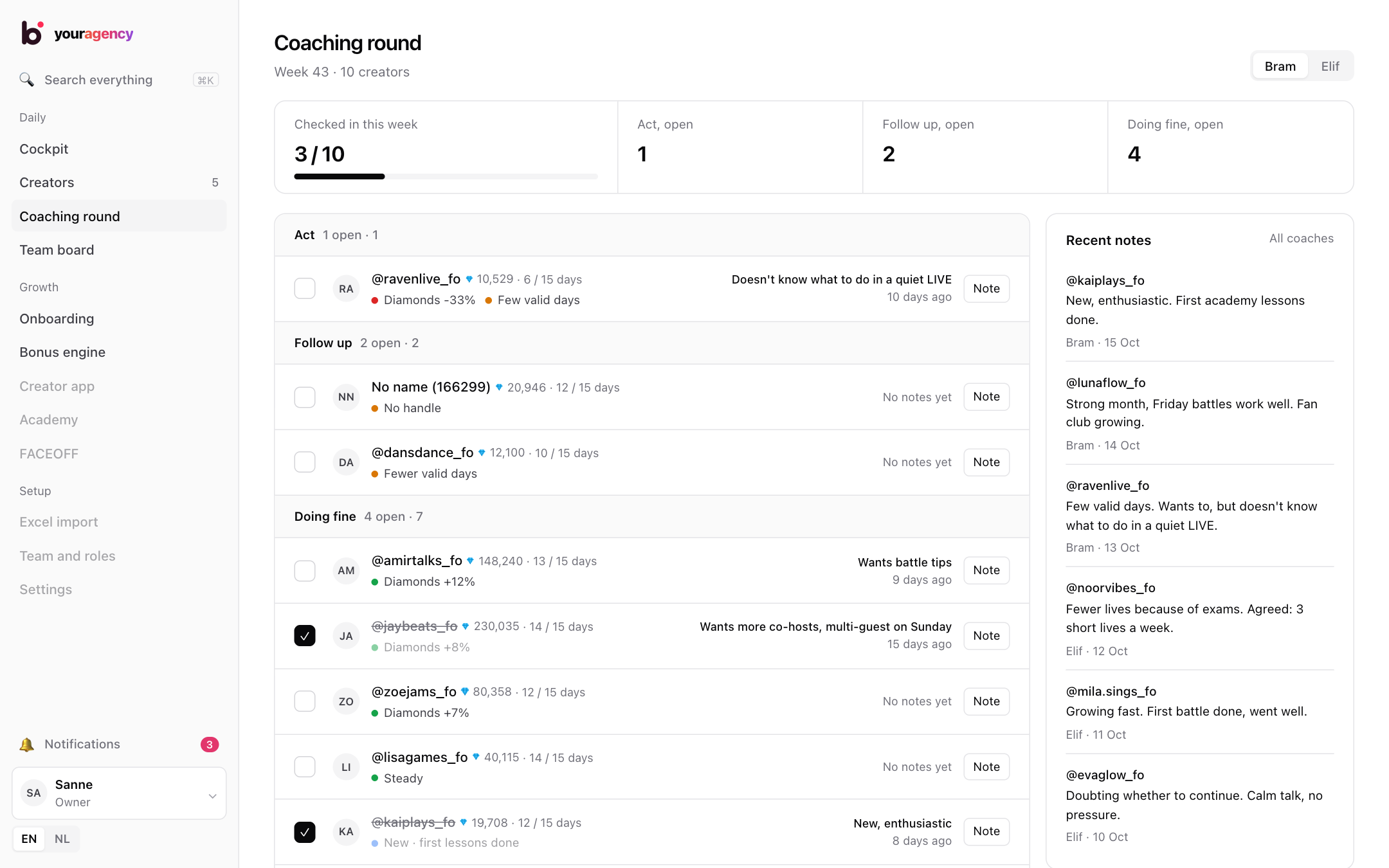The image size is (1389, 868).
Task: Open the @lunaflow_fo recent note
Action: [x=1199, y=413]
